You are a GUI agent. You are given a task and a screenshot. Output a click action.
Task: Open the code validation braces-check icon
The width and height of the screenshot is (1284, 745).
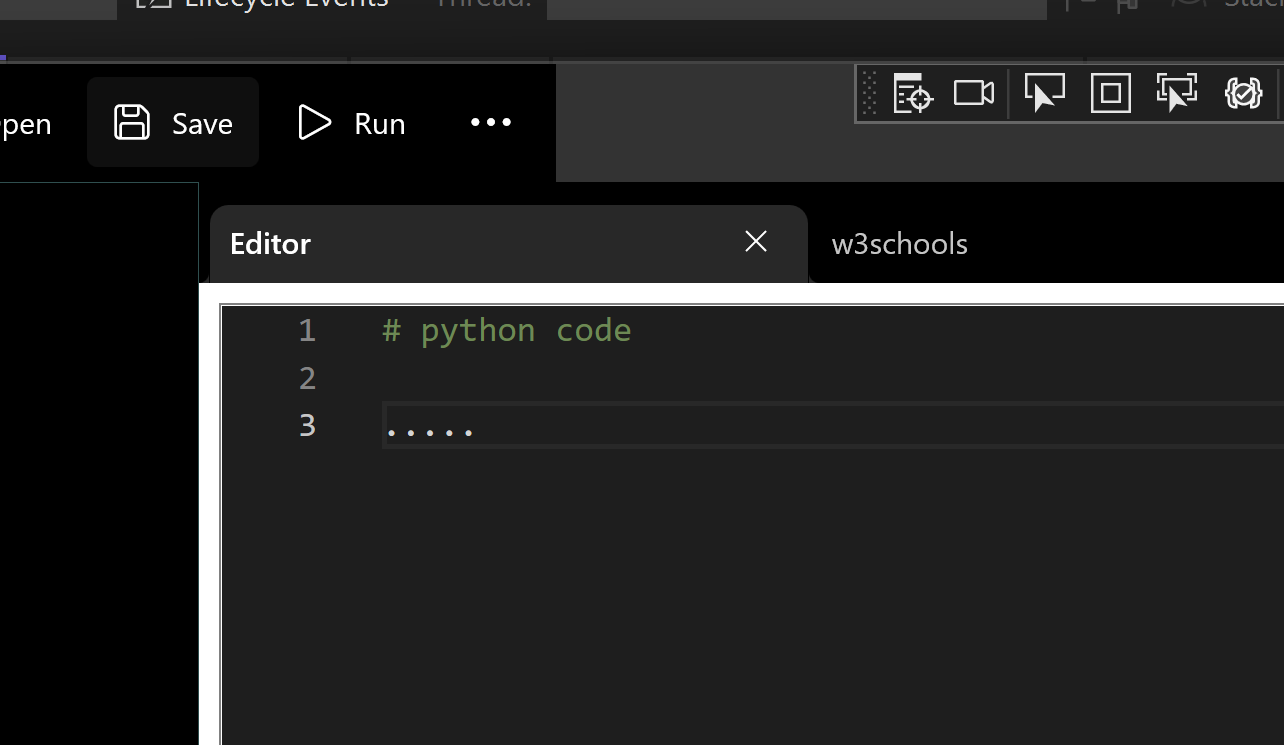1243,92
